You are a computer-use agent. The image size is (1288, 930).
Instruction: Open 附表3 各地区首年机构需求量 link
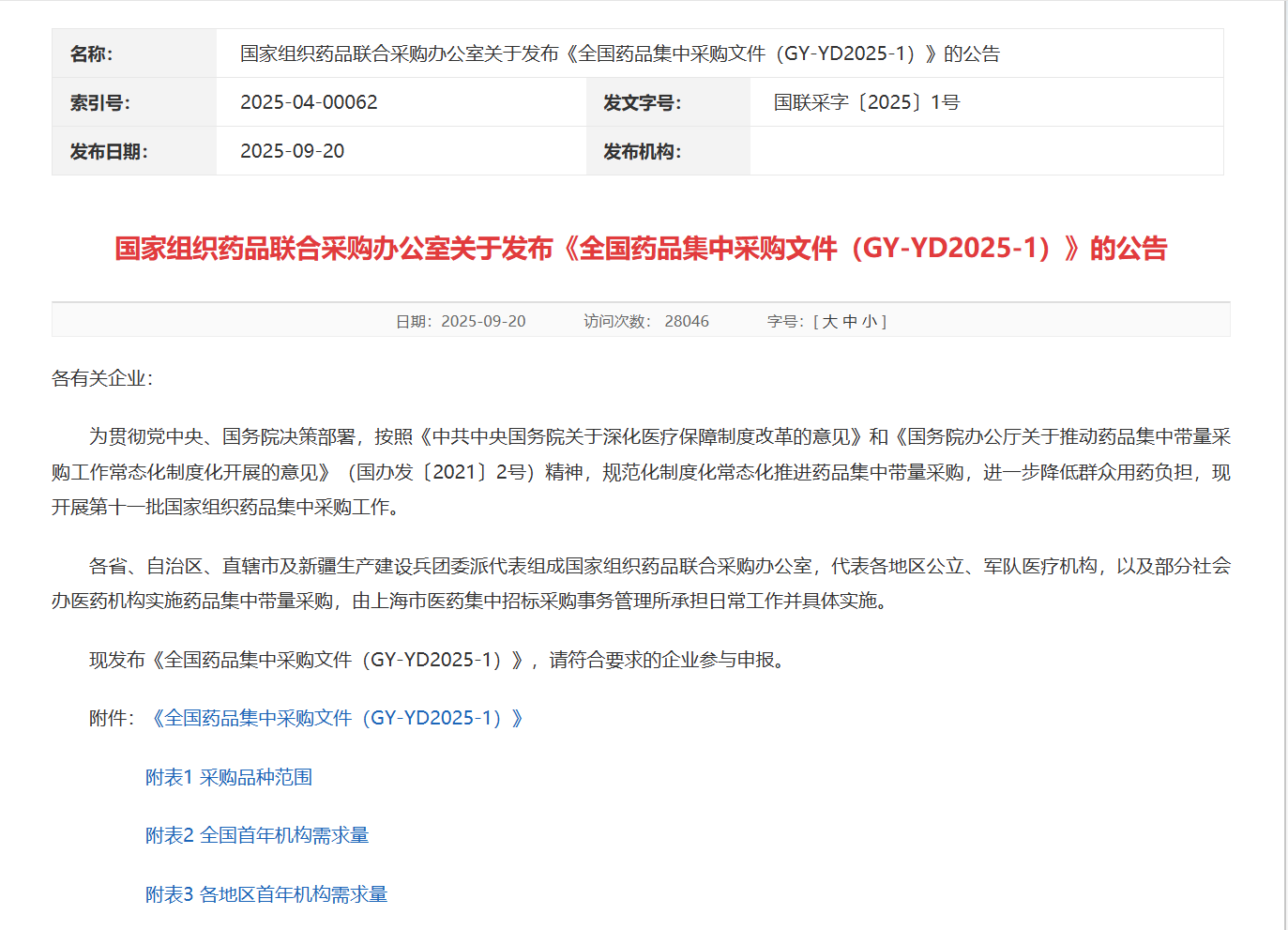tap(265, 894)
